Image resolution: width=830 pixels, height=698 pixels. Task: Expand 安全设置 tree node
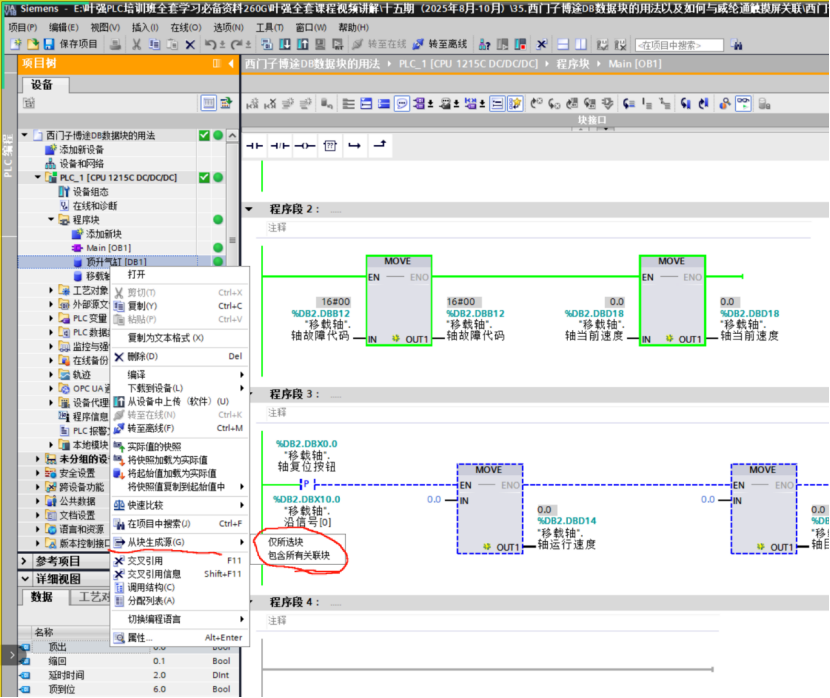pyautogui.click(x=38, y=473)
